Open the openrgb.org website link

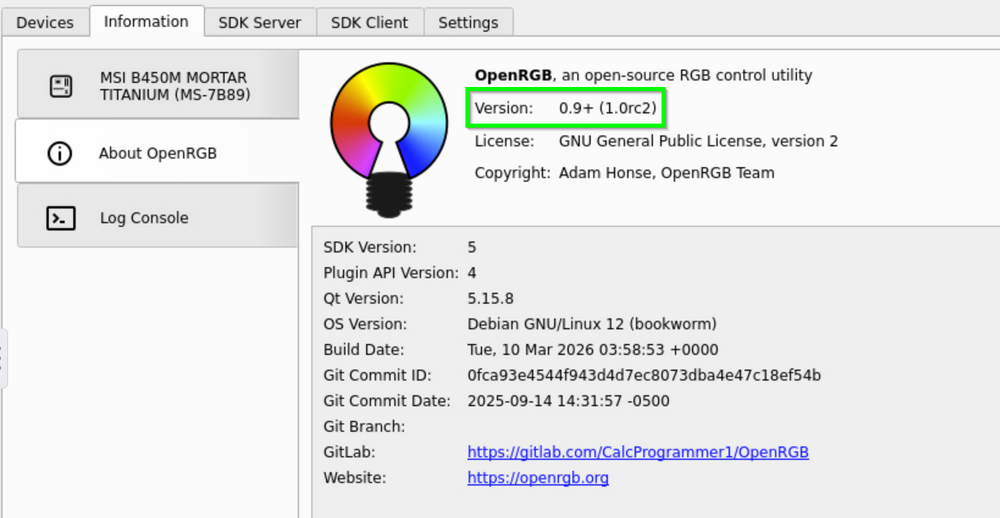pyautogui.click(x=538, y=478)
